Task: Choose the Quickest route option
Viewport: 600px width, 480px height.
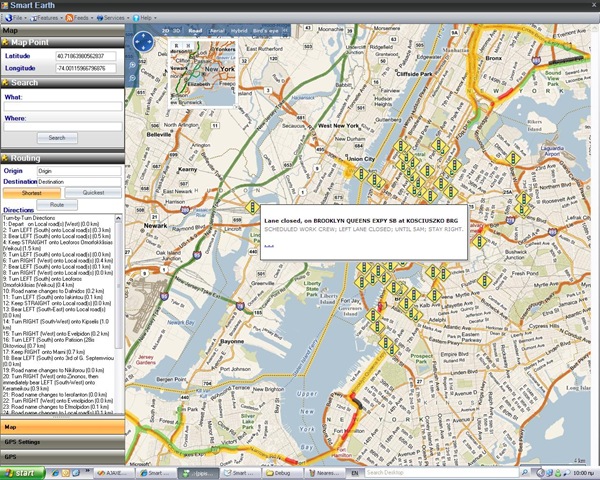Action: click(93, 193)
